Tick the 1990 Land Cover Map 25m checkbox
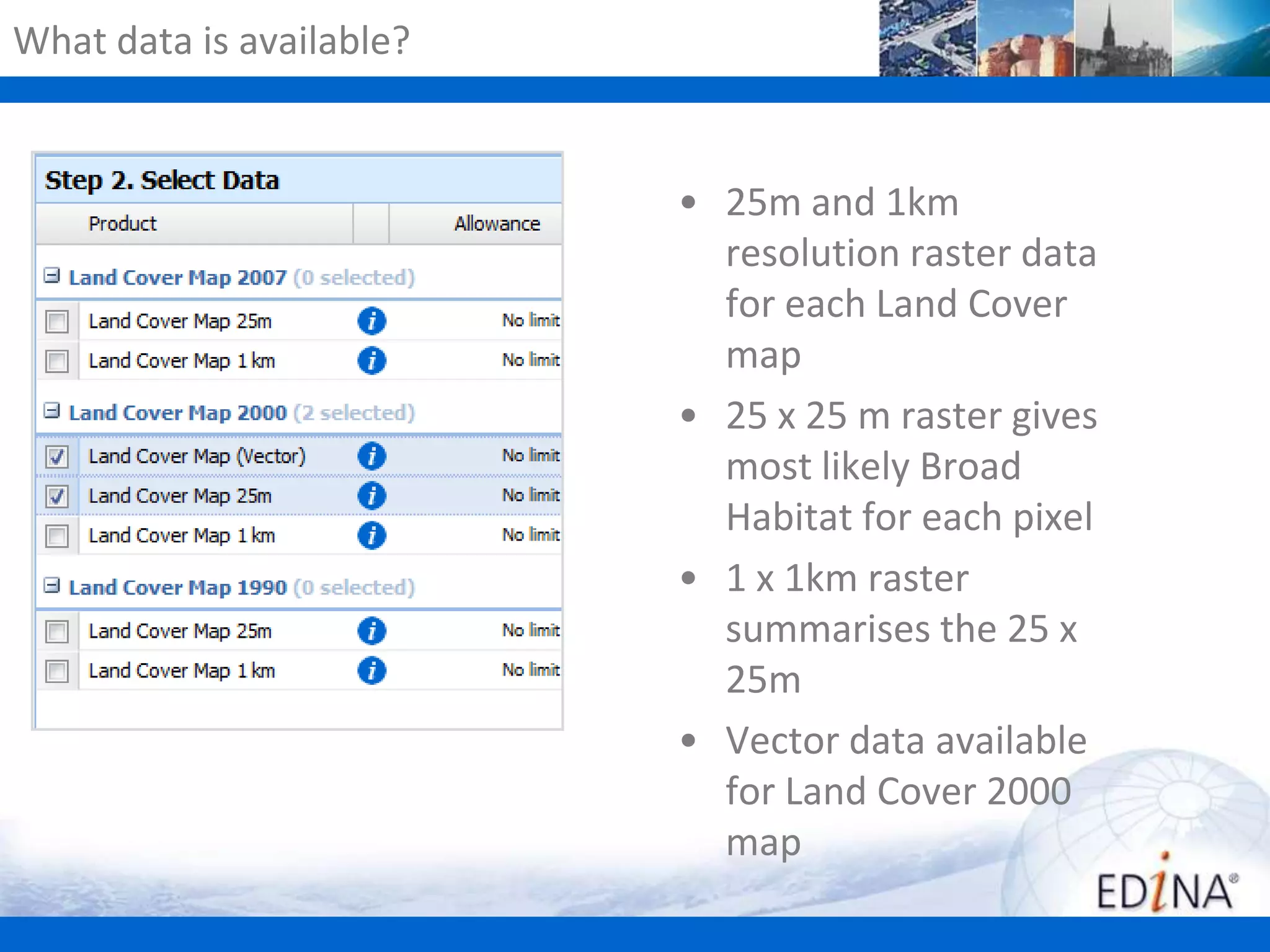The image size is (1270, 952). (x=57, y=632)
